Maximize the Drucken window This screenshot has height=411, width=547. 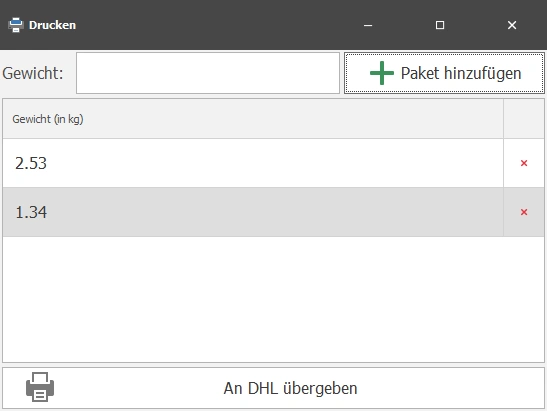pyautogui.click(x=440, y=25)
